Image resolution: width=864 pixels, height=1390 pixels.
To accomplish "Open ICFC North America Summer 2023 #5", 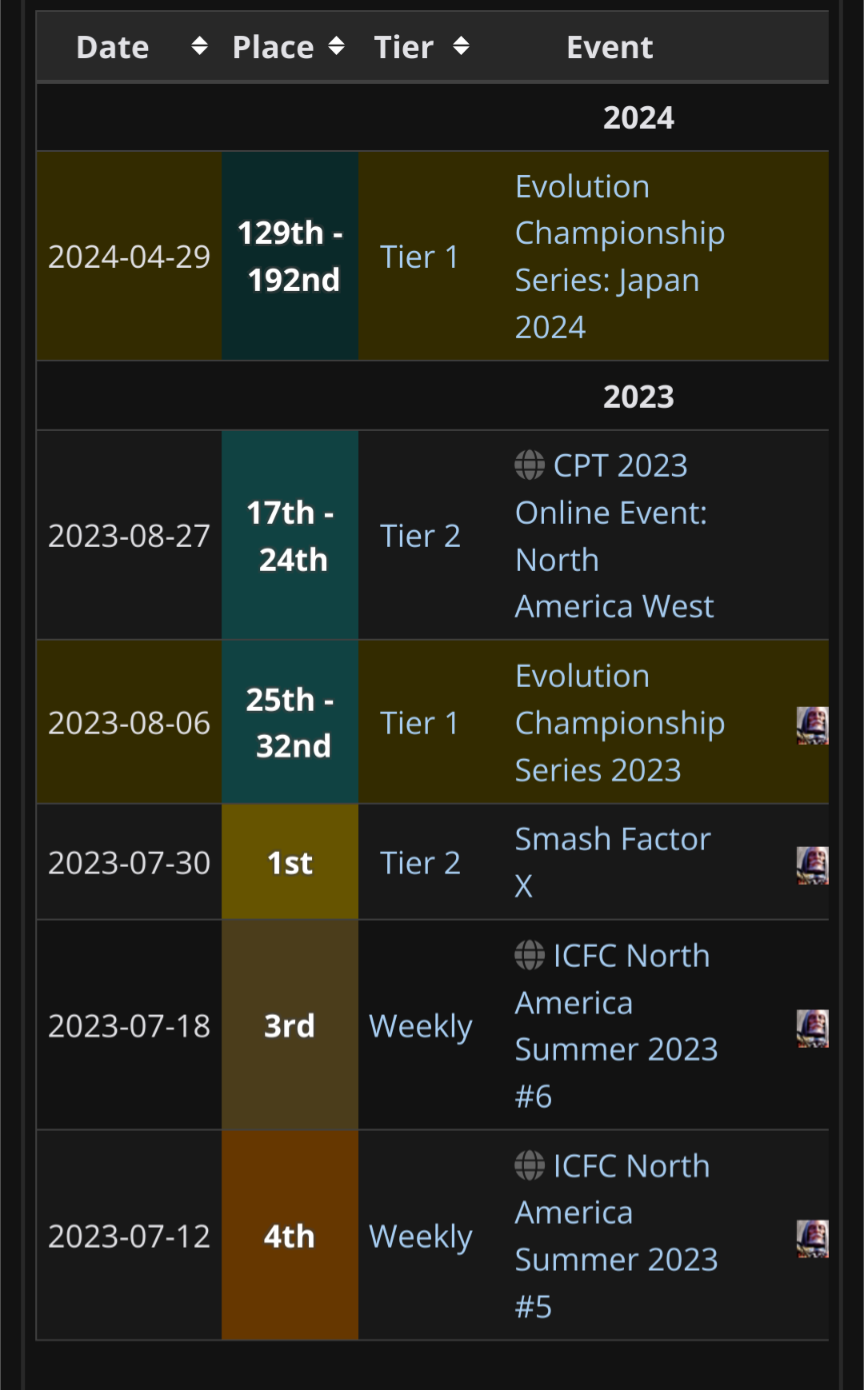I will click(x=616, y=1236).
